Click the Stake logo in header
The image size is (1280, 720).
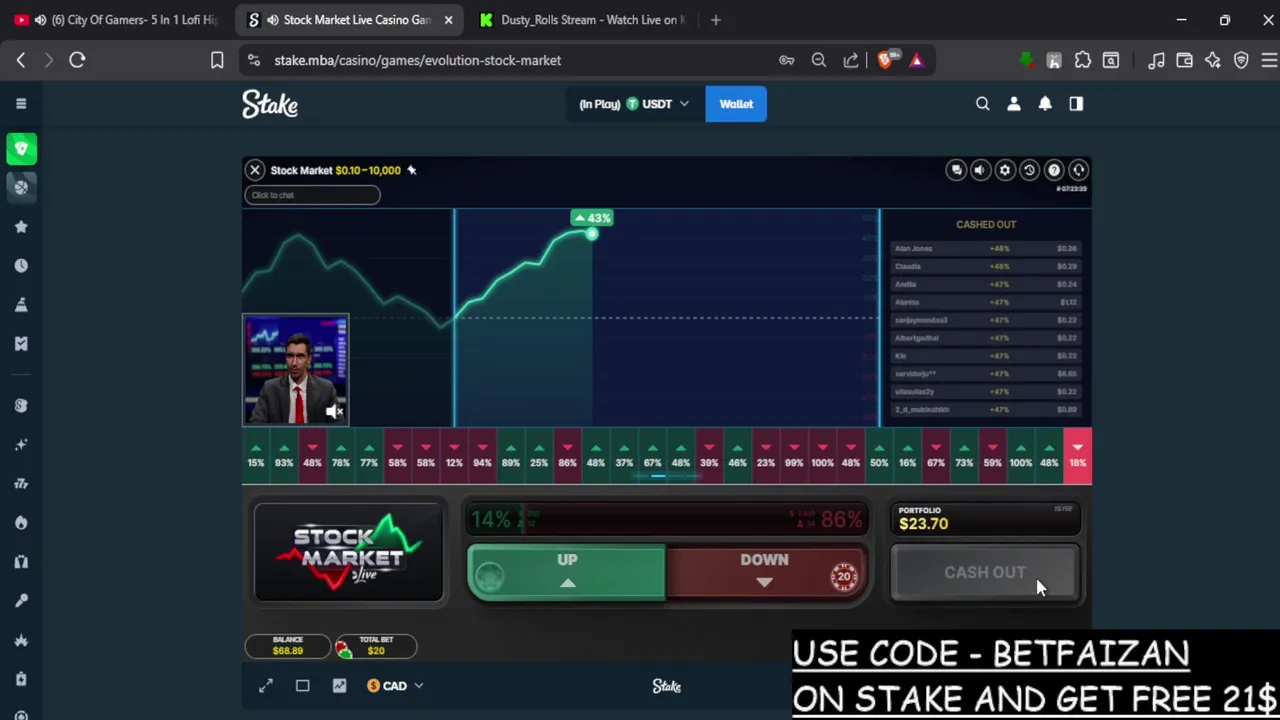click(270, 104)
